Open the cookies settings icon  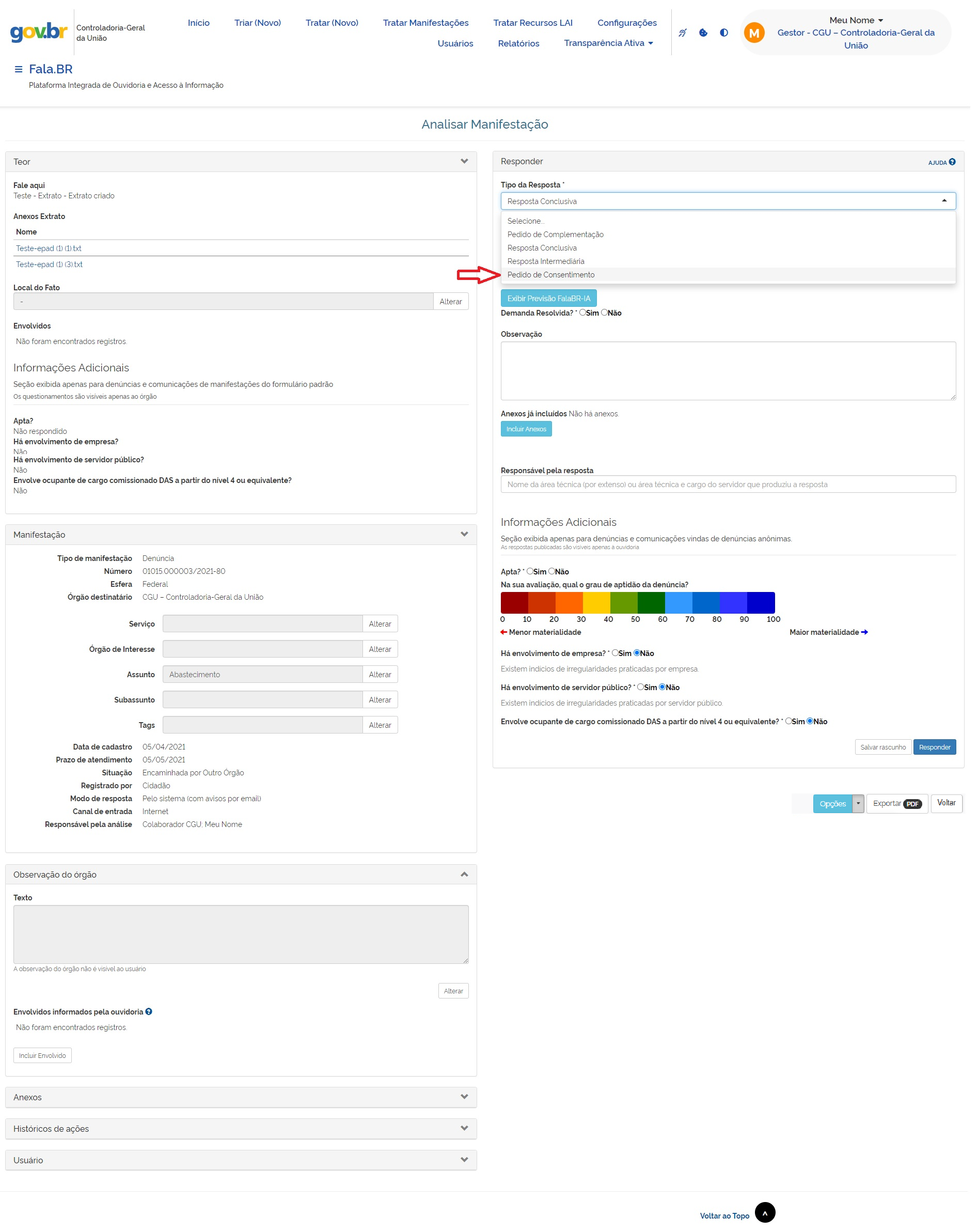click(x=703, y=33)
